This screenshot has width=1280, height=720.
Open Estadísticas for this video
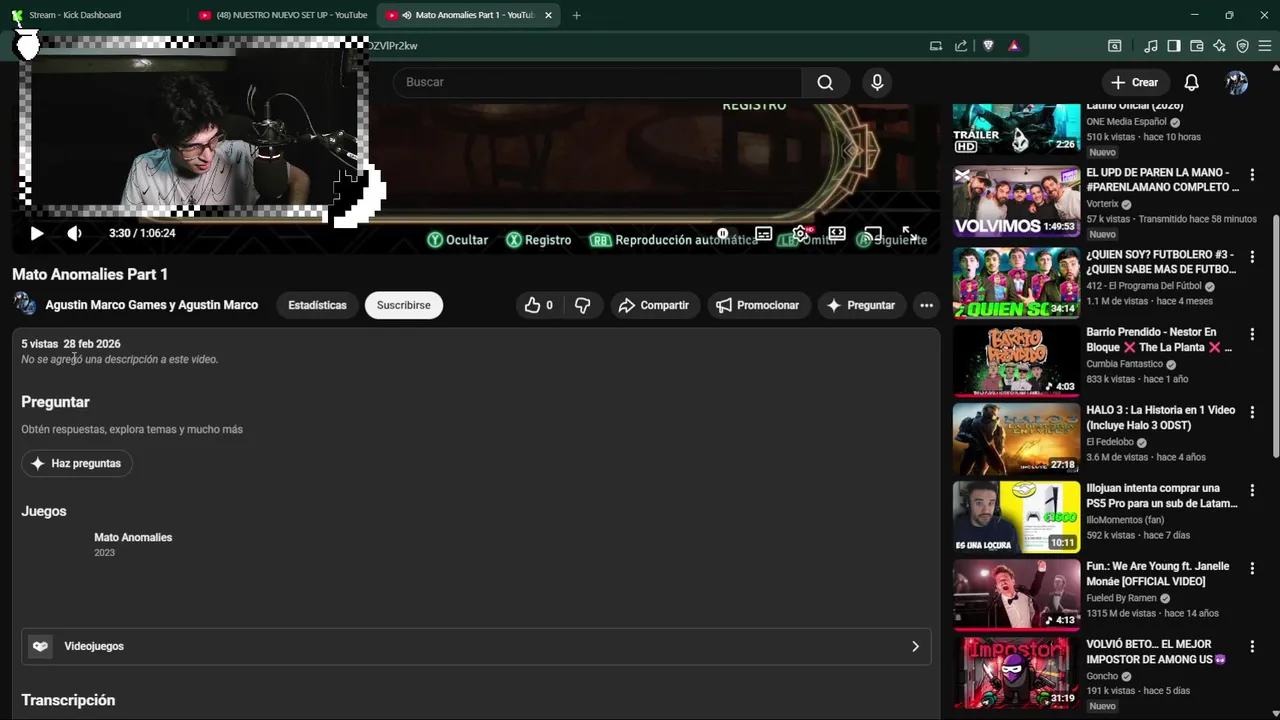[317, 305]
